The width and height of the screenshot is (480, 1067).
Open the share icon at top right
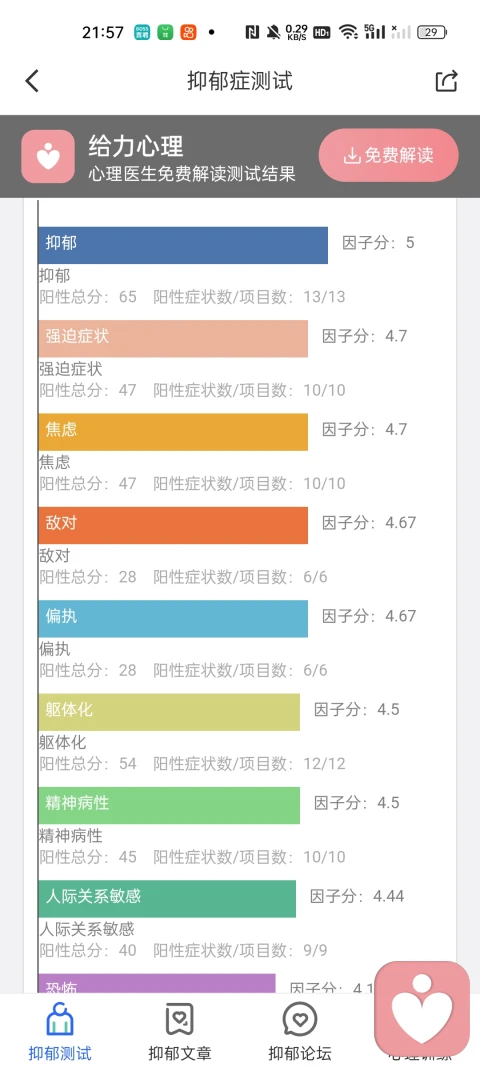click(x=447, y=81)
